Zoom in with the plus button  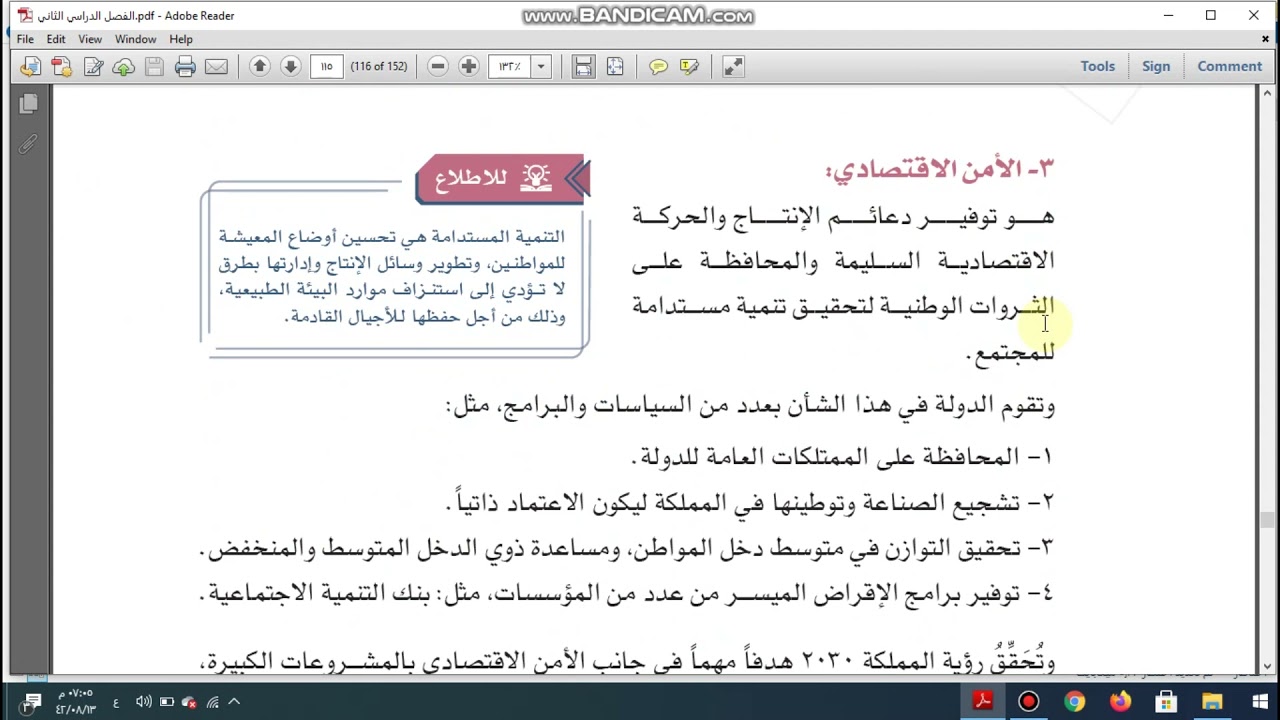[x=468, y=66]
